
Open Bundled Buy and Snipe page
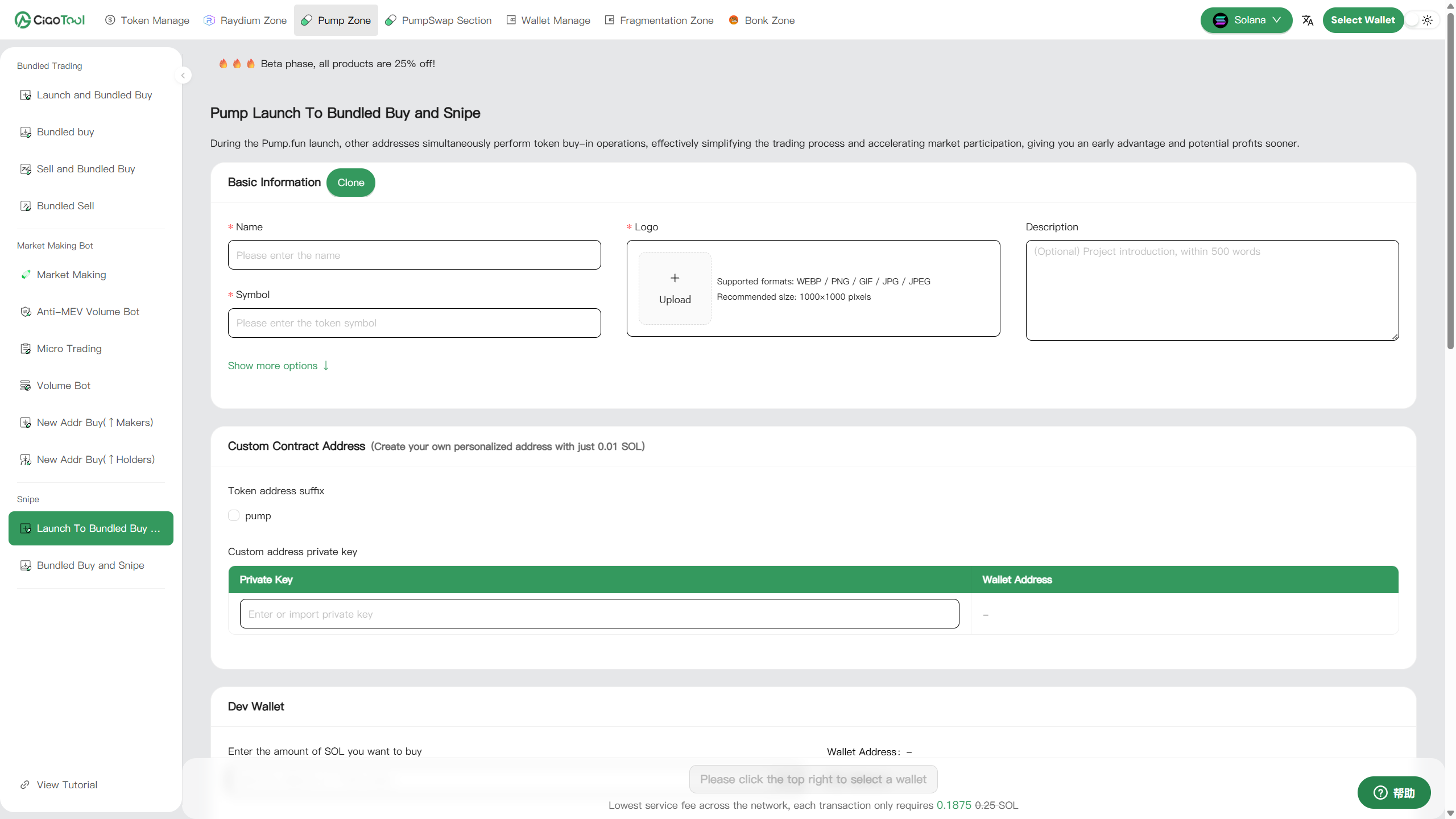(91, 565)
